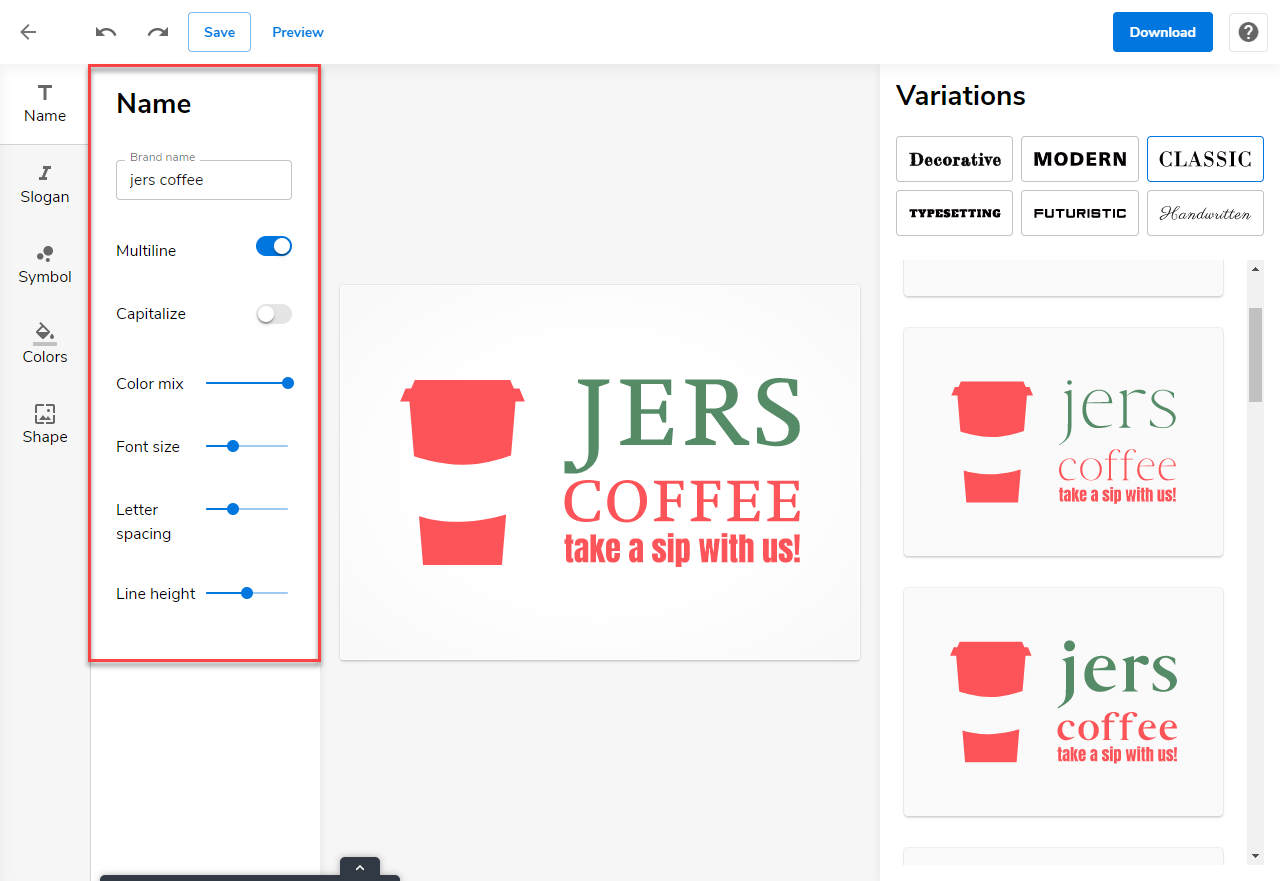
Task: Open the Name sidebar tab
Action: pyautogui.click(x=45, y=104)
